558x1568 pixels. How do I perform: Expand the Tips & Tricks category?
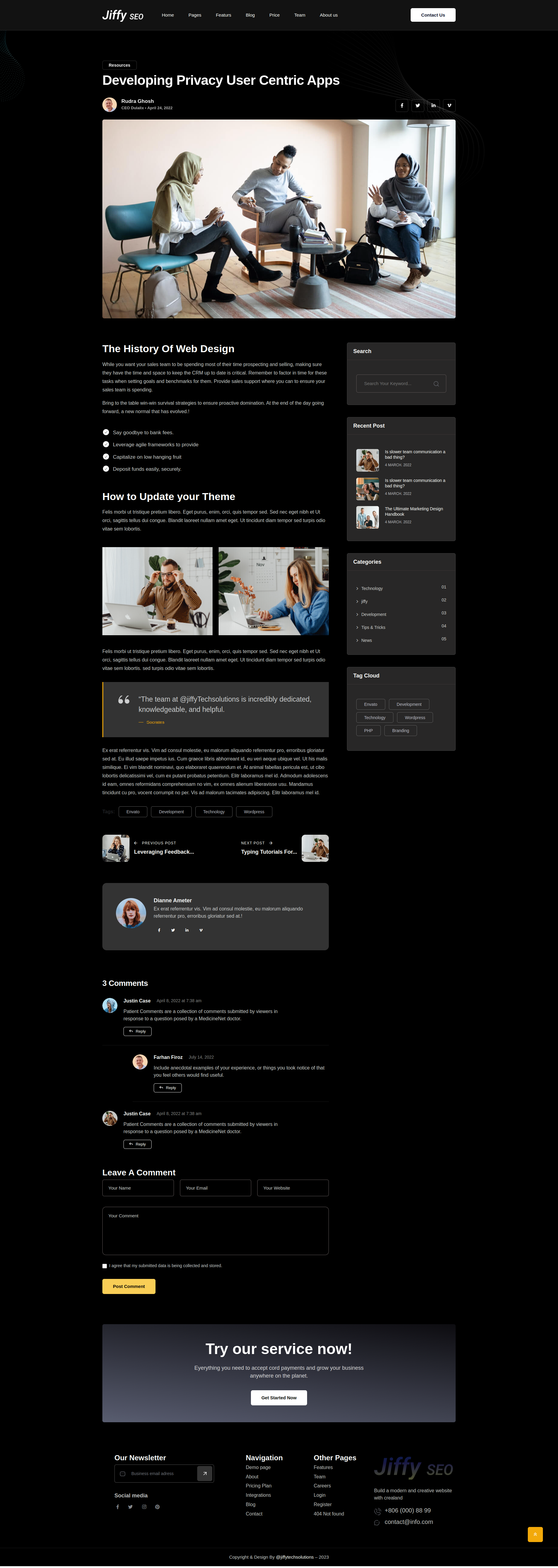point(373,628)
